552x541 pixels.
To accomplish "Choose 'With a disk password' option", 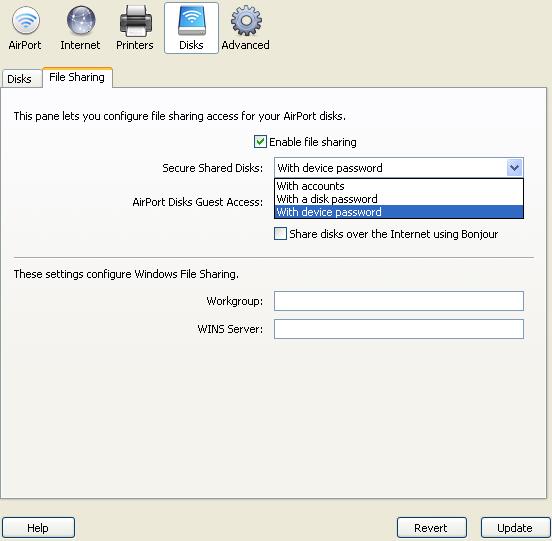I will [x=399, y=199].
